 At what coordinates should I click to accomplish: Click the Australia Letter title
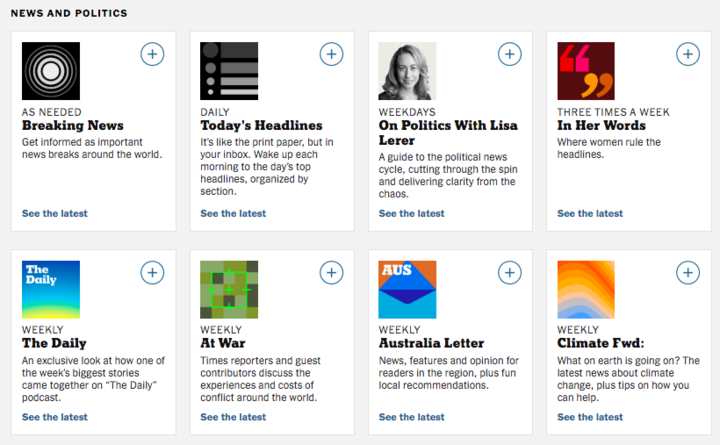(x=431, y=343)
